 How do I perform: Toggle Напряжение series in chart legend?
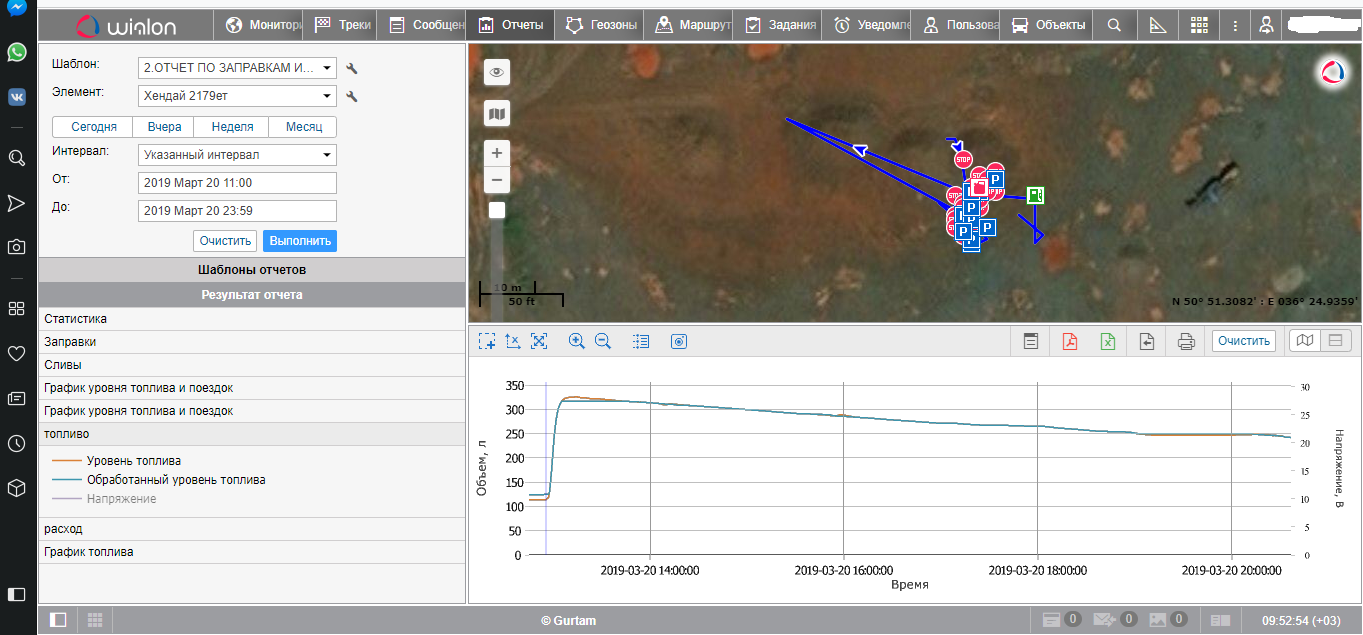(x=121, y=498)
